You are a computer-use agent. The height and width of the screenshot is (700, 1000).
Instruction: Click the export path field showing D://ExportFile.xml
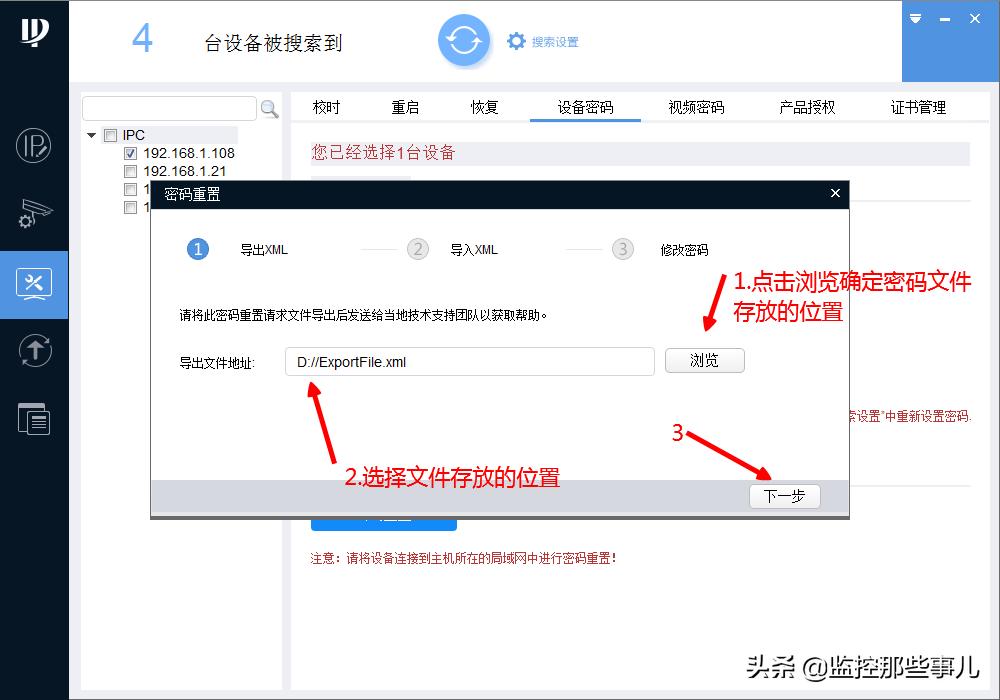click(x=469, y=362)
